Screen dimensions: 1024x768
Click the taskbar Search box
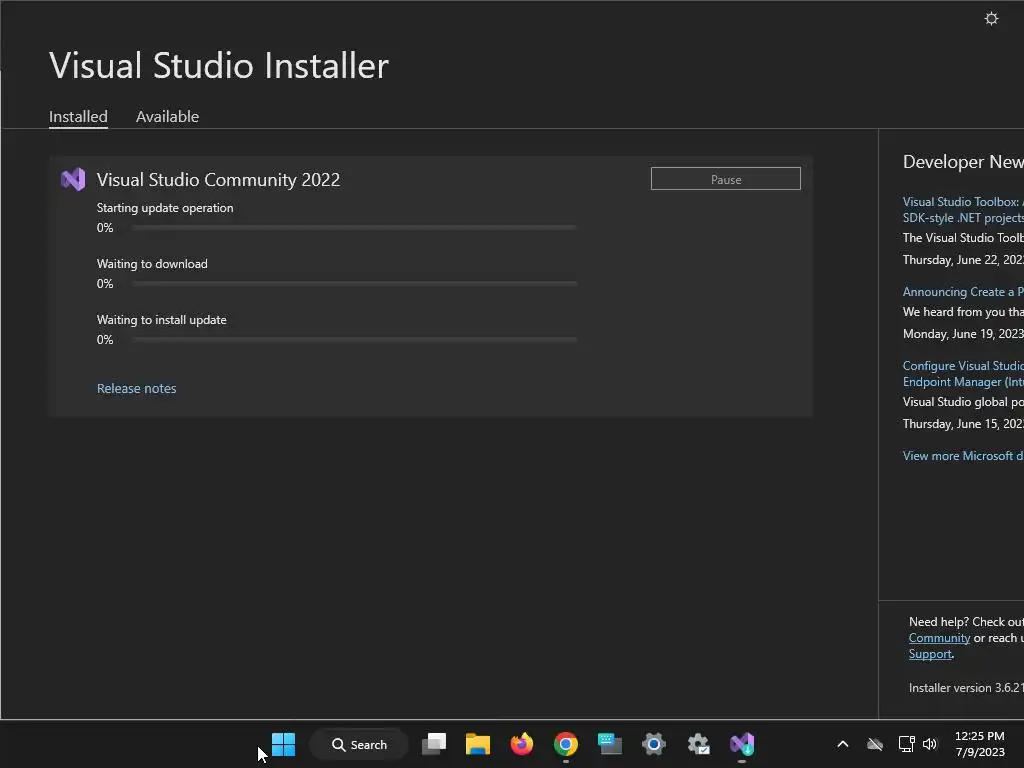(359, 744)
